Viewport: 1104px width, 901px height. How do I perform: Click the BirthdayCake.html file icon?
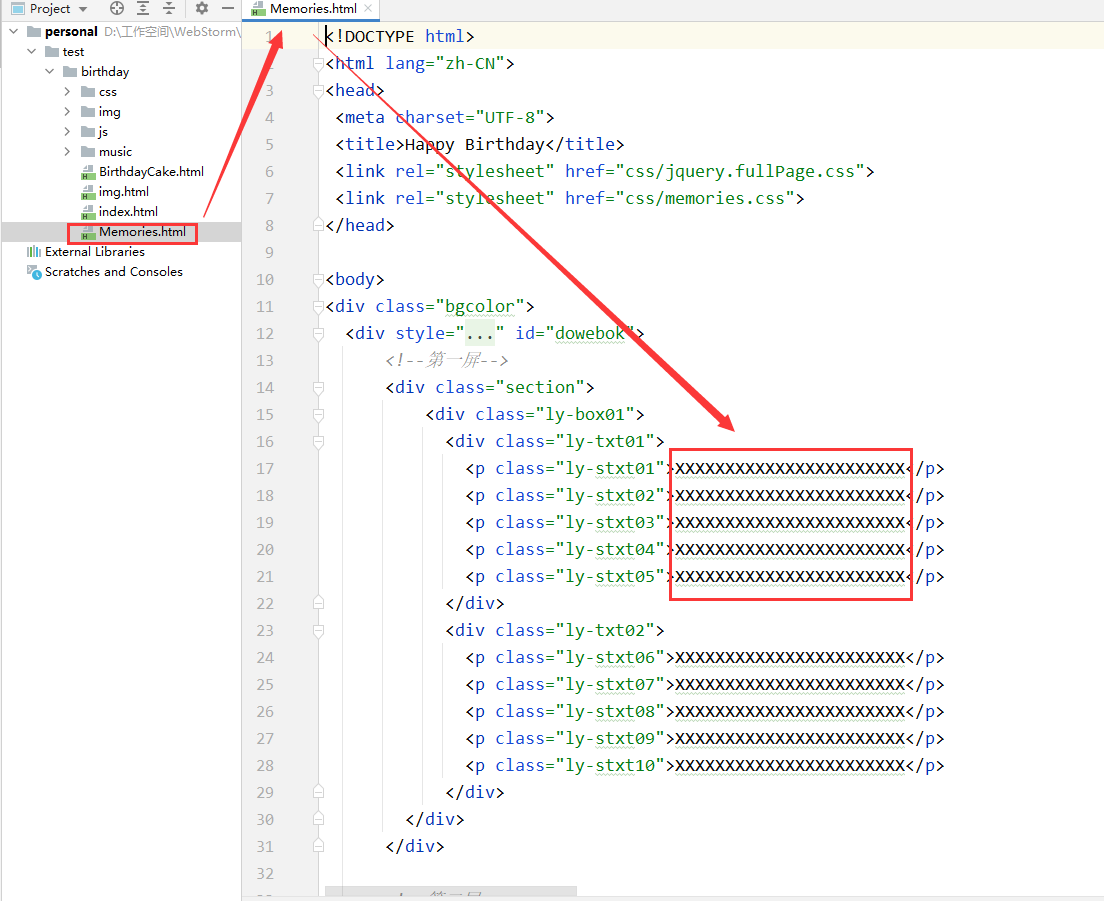[x=88, y=172]
